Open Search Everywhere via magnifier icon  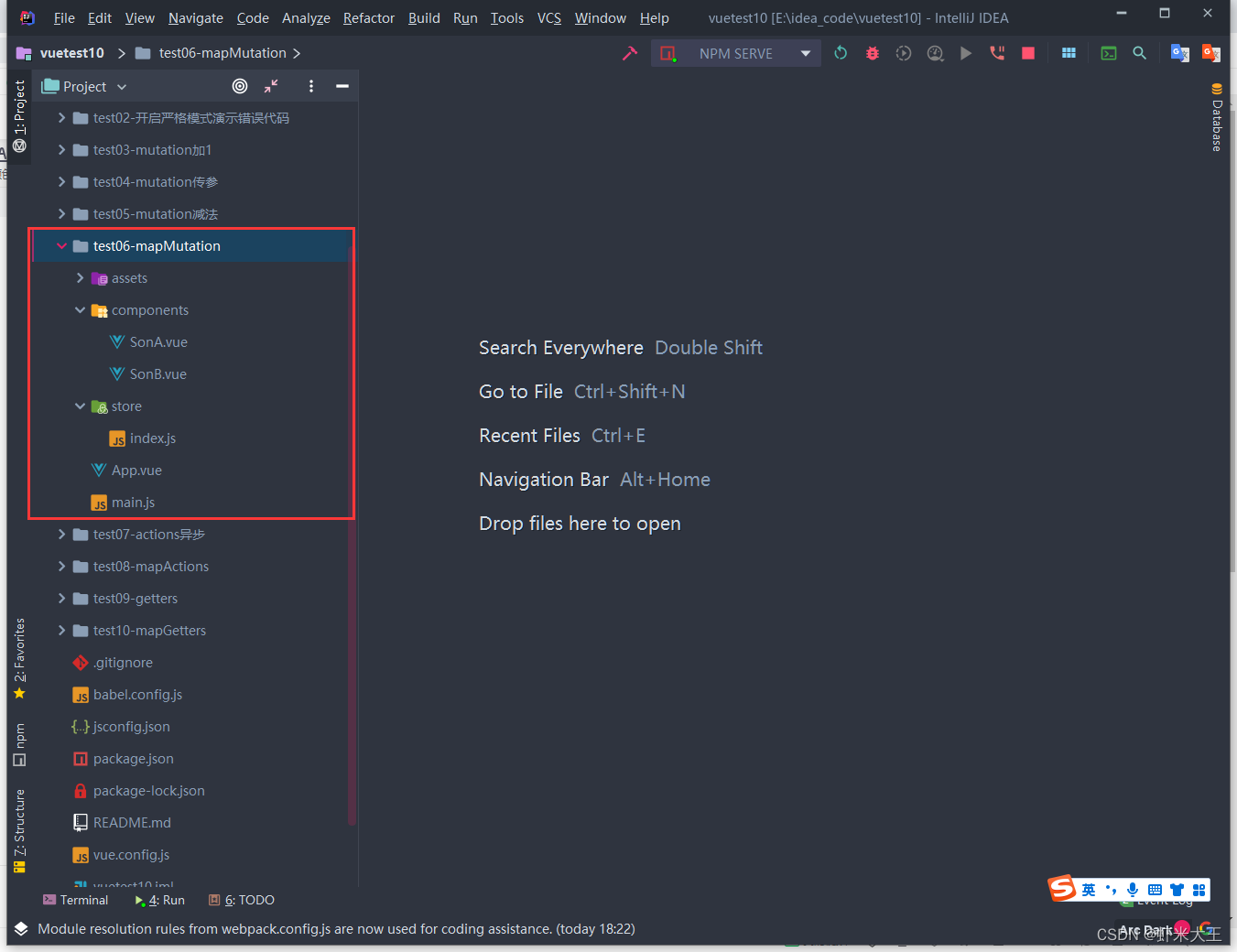point(1139,53)
